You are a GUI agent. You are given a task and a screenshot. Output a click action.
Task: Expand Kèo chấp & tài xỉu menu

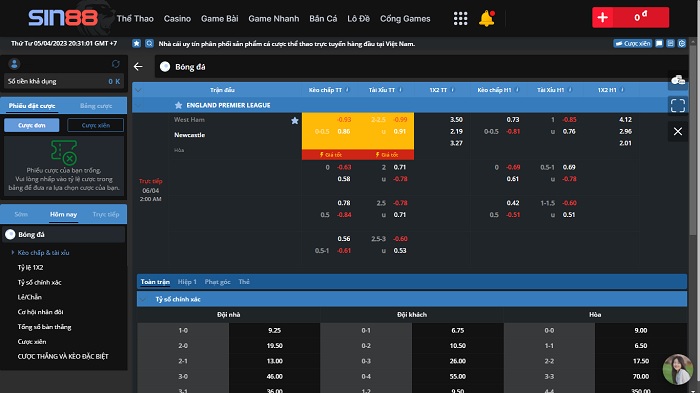click(x=43, y=252)
